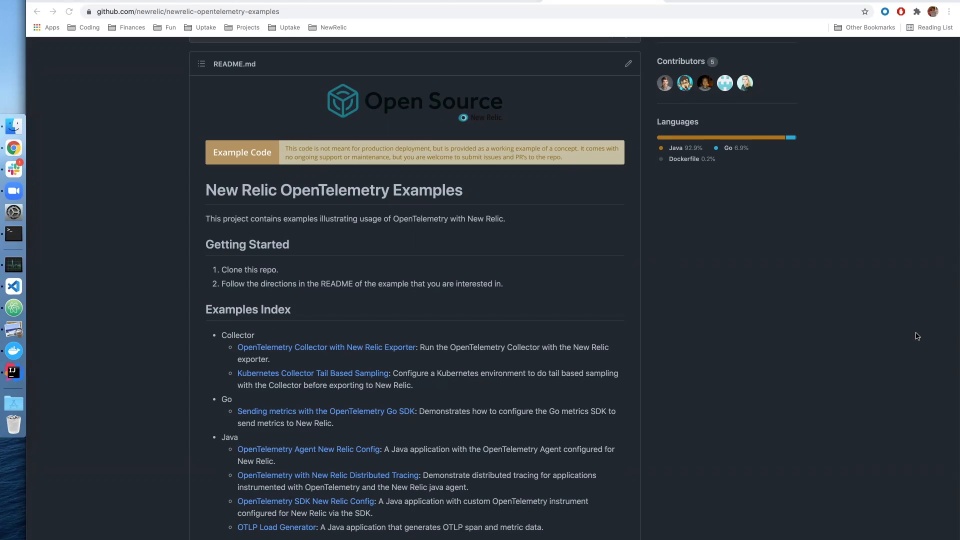This screenshot has width=960, height=540.
Task: Open Activity Monitor from the dock
Action: point(13,264)
